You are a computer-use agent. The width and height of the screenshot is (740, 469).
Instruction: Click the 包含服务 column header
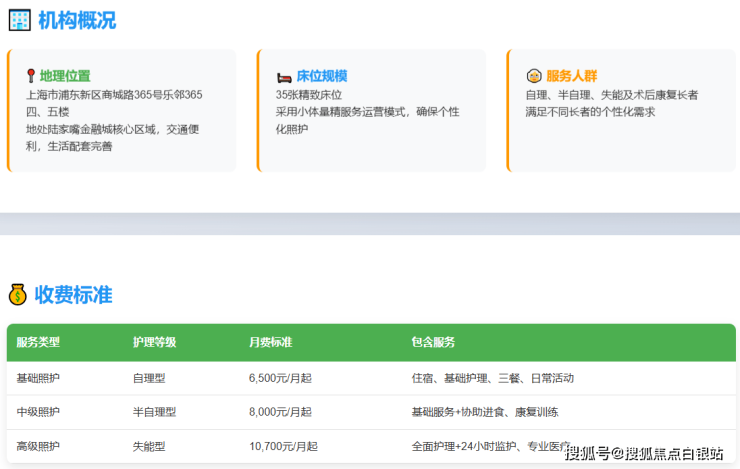pos(433,342)
